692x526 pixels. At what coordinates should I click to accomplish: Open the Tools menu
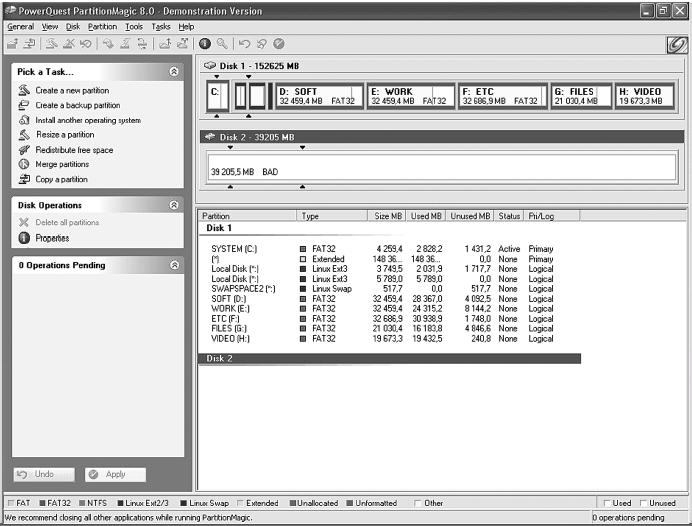coord(134,27)
